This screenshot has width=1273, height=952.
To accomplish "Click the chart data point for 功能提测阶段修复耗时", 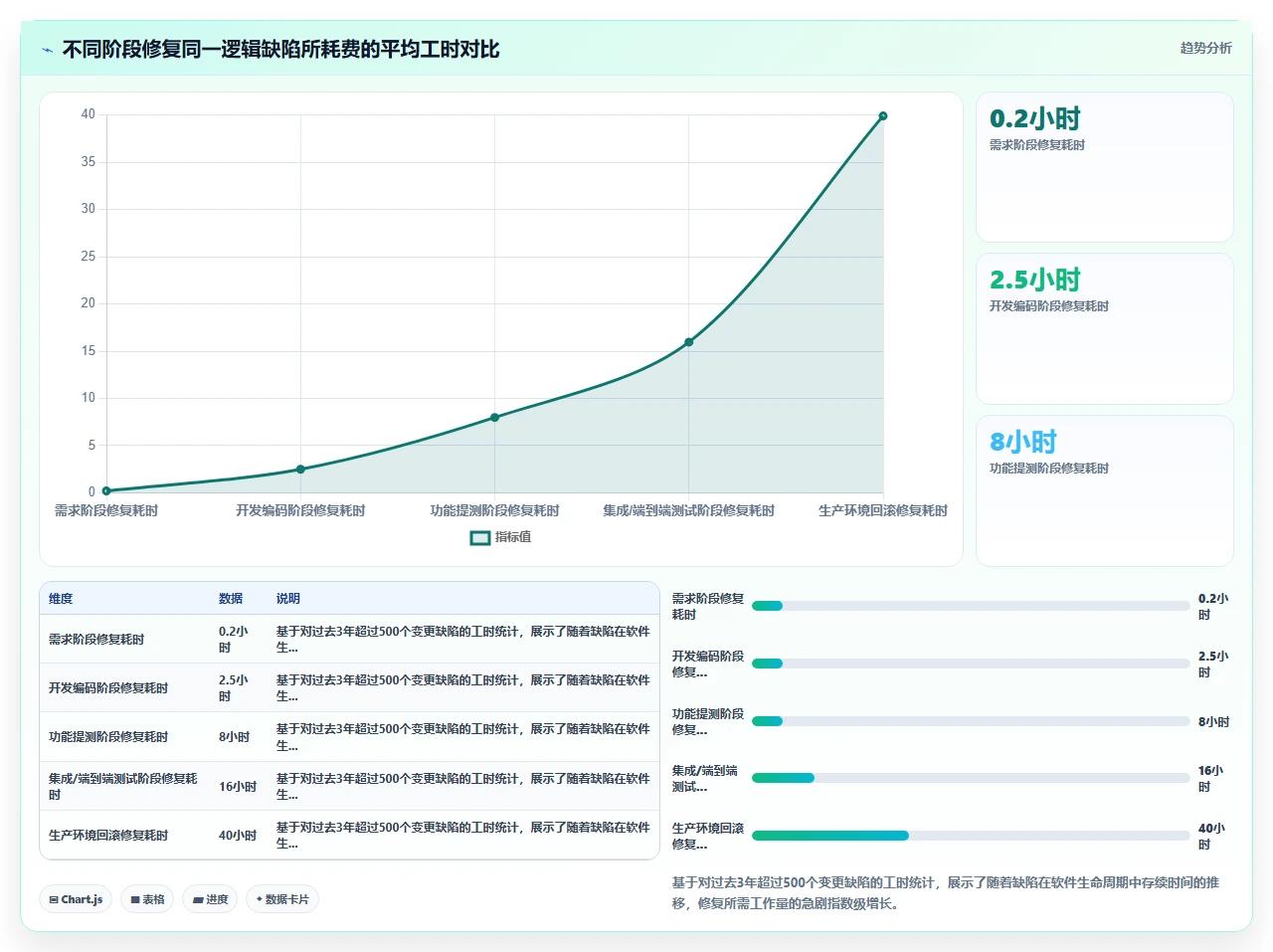I will tap(494, 418).
